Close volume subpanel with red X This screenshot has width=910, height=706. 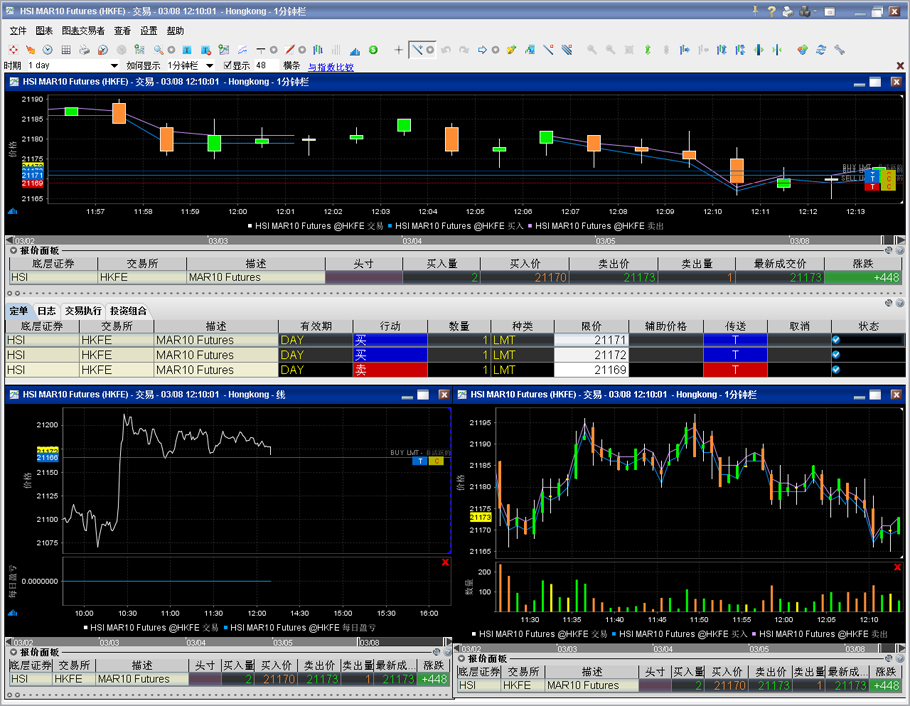click(x=897, y=567)
